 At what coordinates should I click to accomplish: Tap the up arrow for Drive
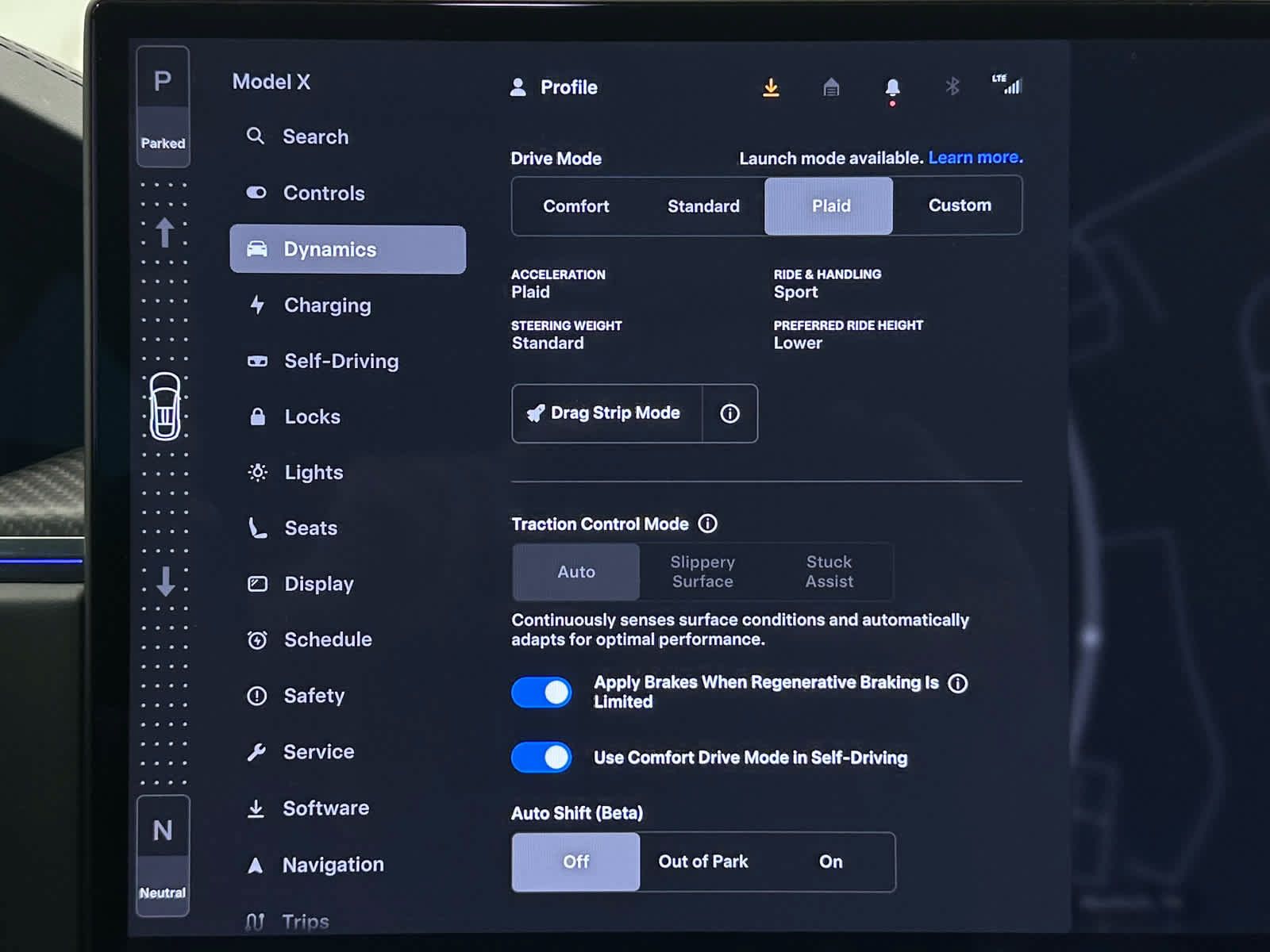tap(165, 232)
